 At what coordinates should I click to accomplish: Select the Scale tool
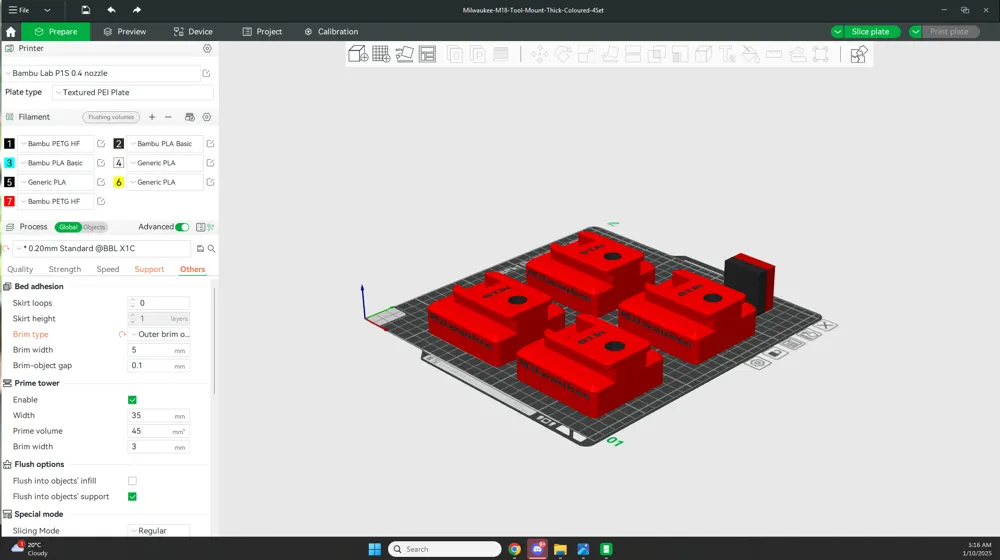coord(586,54)
